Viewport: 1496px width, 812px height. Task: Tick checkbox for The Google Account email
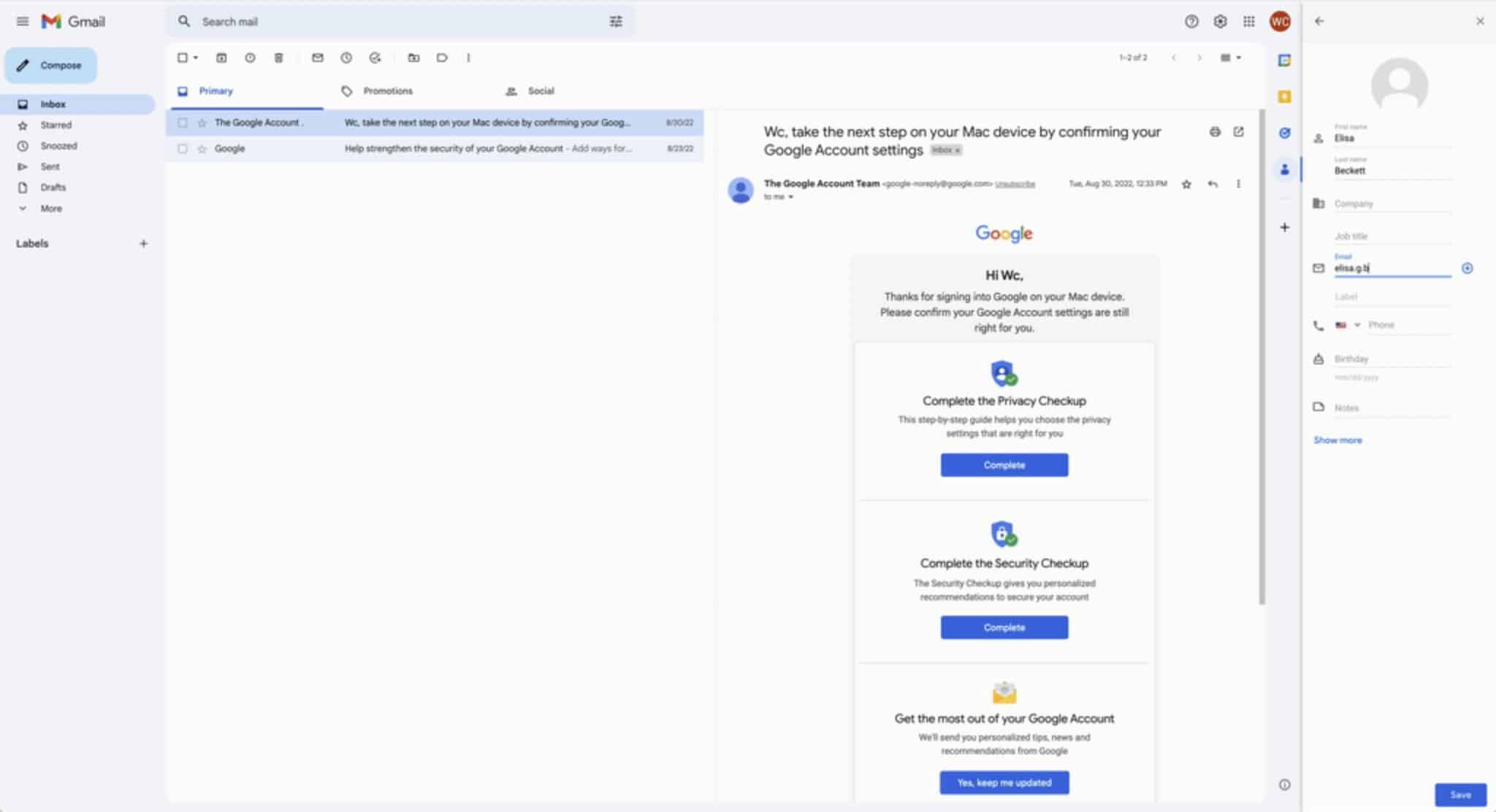click(x=183, y=123)
